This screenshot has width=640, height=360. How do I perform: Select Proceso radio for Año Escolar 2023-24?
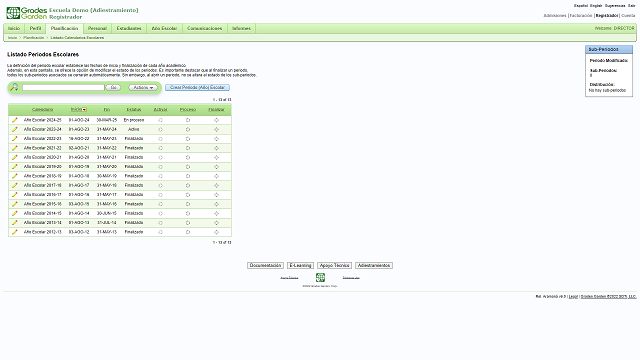[x=188, y=129]
